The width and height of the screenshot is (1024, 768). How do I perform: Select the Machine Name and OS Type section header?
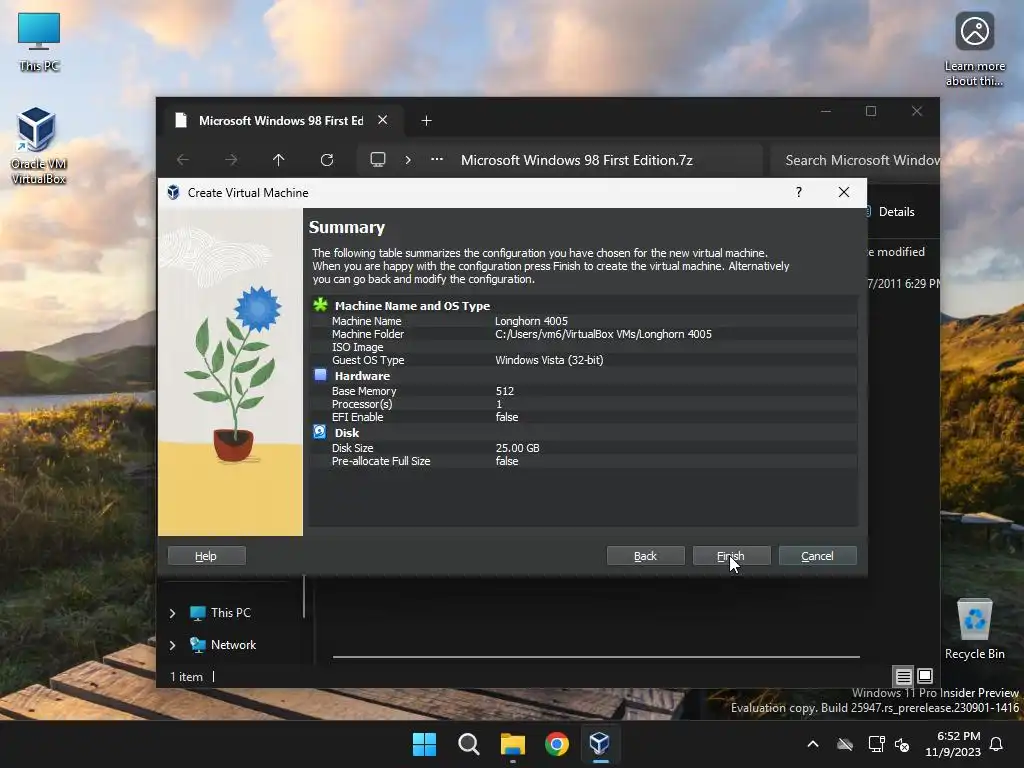coord(412,306)
